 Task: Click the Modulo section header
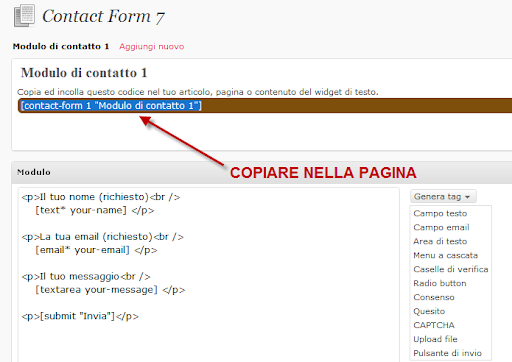click(262, 172)
